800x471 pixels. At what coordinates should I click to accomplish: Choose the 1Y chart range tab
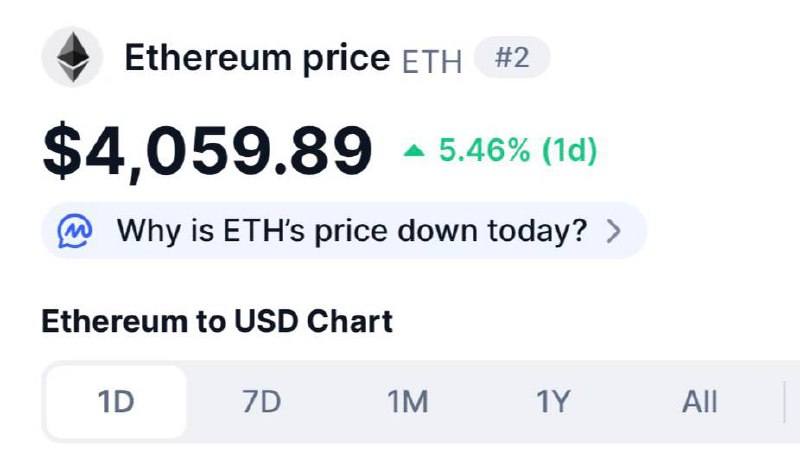pyautogui.click(x=553, y=402)
